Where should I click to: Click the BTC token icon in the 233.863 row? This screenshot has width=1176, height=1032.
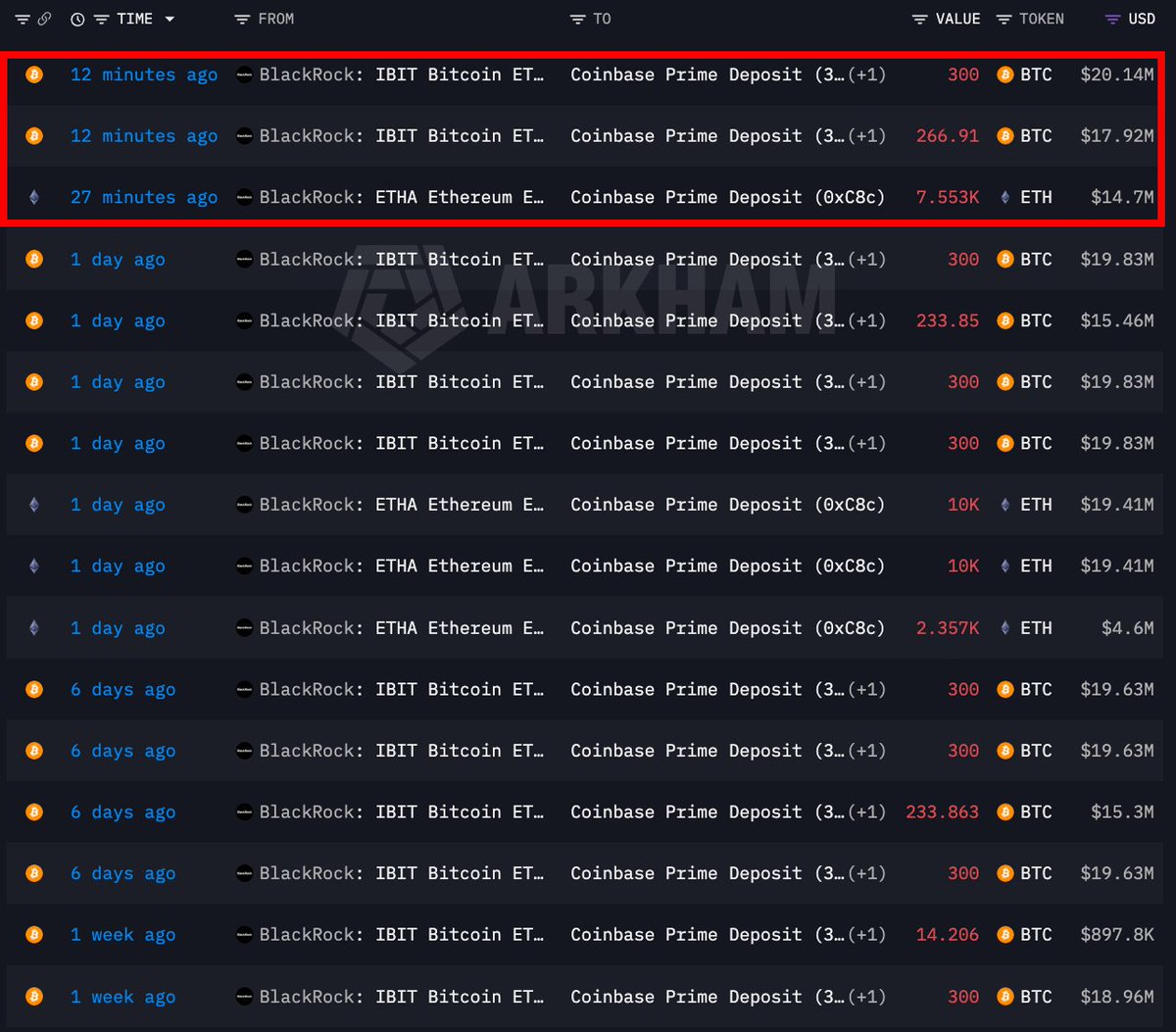pos(1004,812)
